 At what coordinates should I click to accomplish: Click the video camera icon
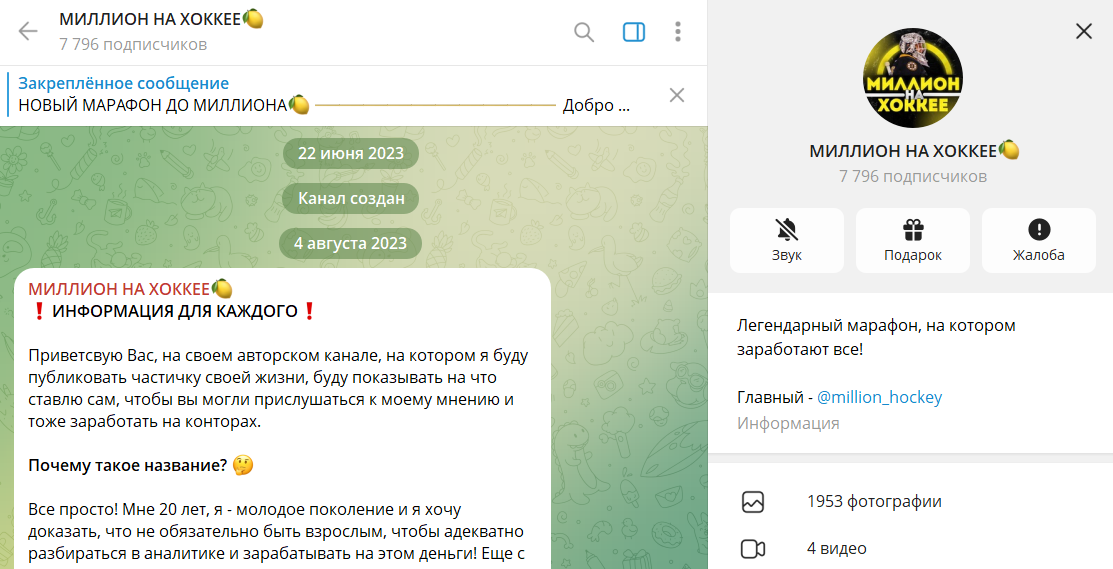[x=753, y=548]
